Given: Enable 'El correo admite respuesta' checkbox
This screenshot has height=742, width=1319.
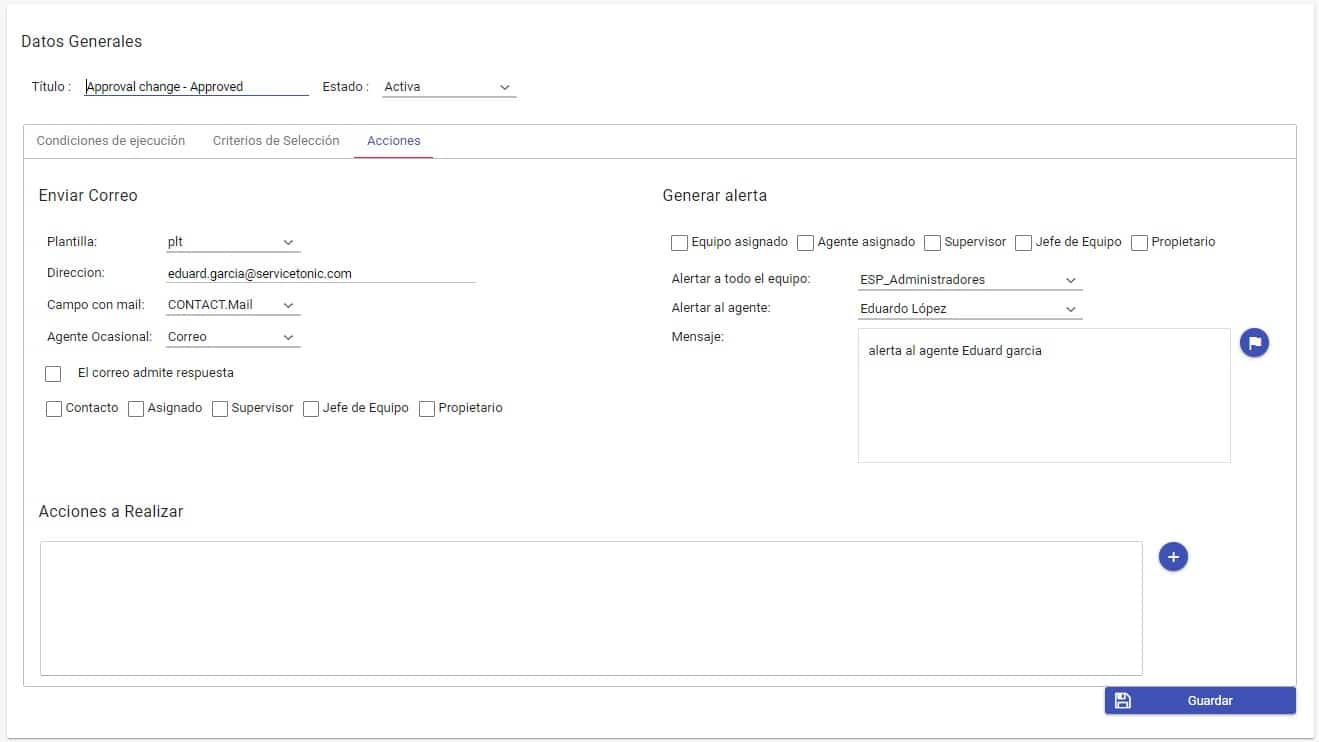Looking at the screenshot, I should click(54, 373).
